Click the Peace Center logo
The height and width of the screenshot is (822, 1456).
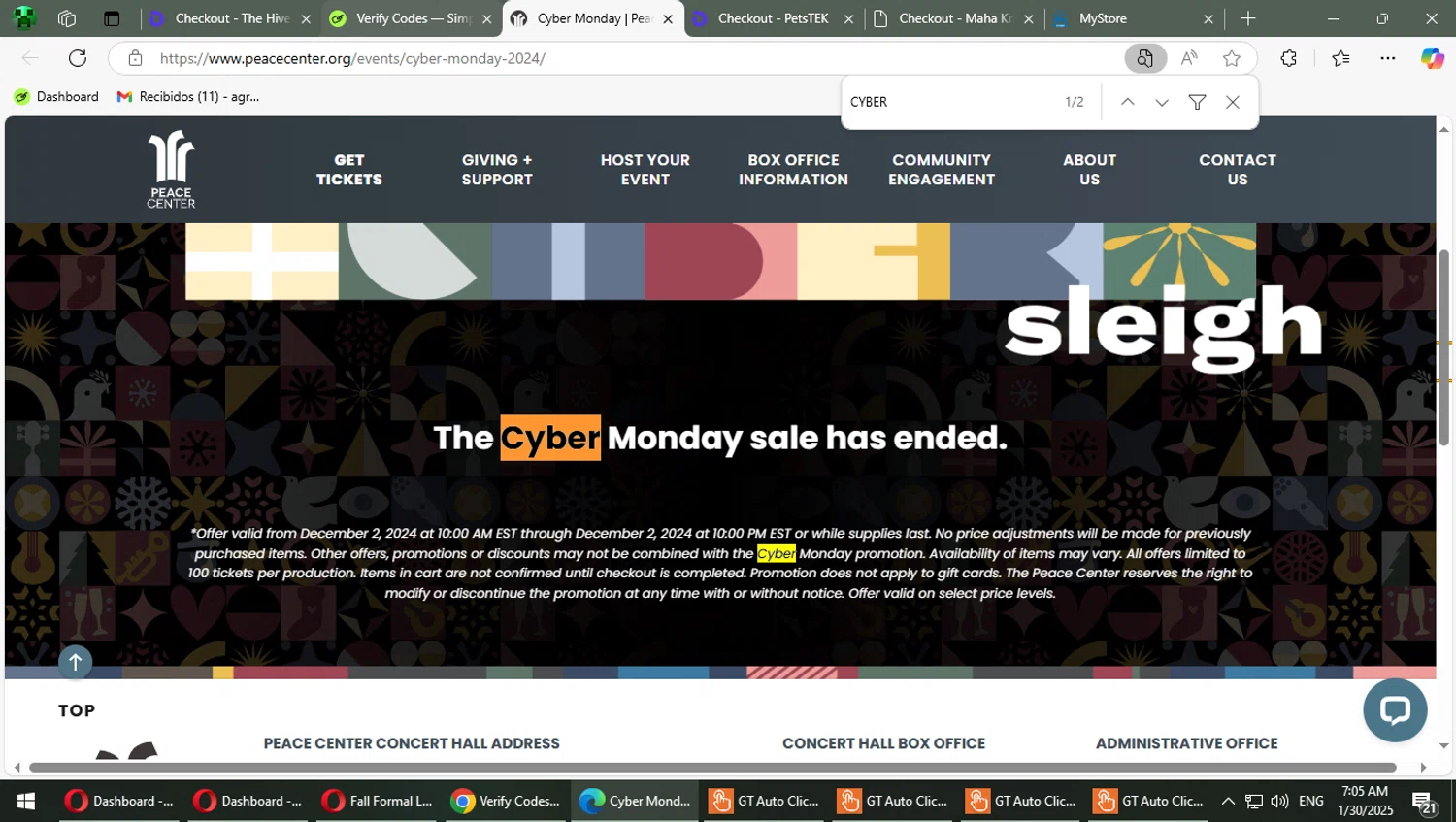[171, 170]
